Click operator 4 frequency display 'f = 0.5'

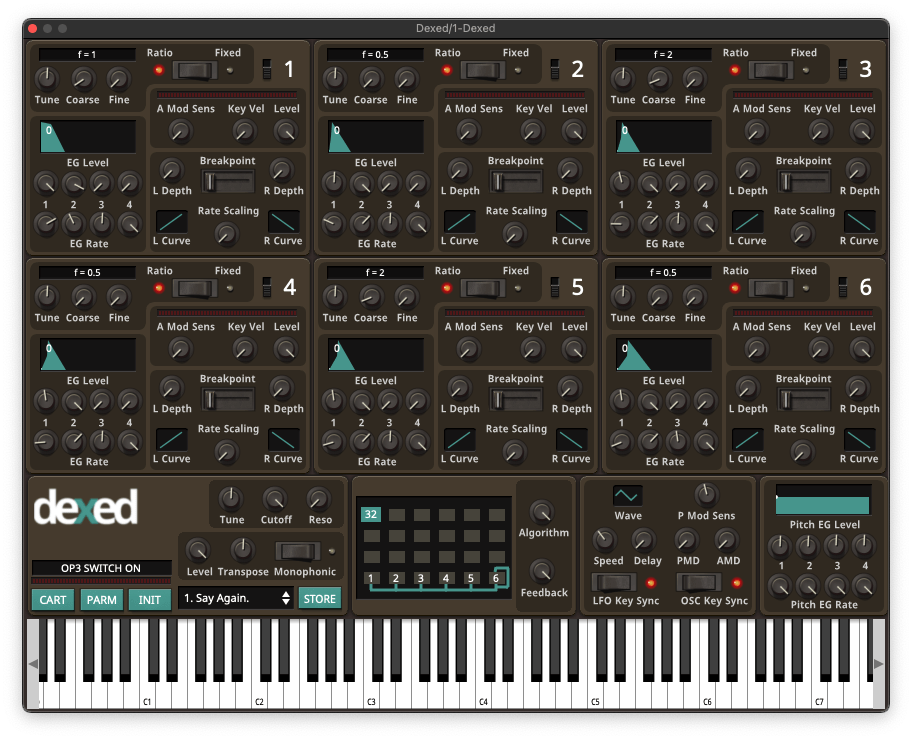pyautogui.click(x=87, y=272)
